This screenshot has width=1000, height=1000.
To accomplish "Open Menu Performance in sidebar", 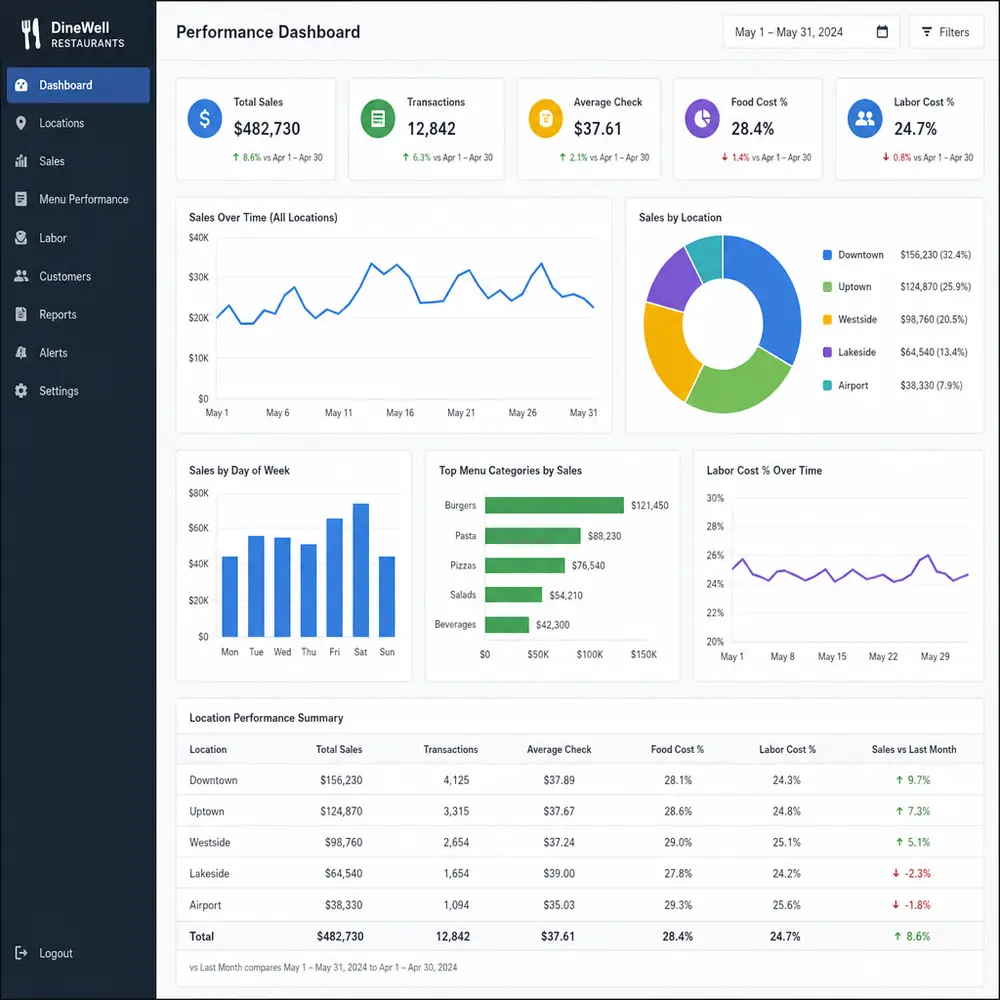I will click(78, 199).
